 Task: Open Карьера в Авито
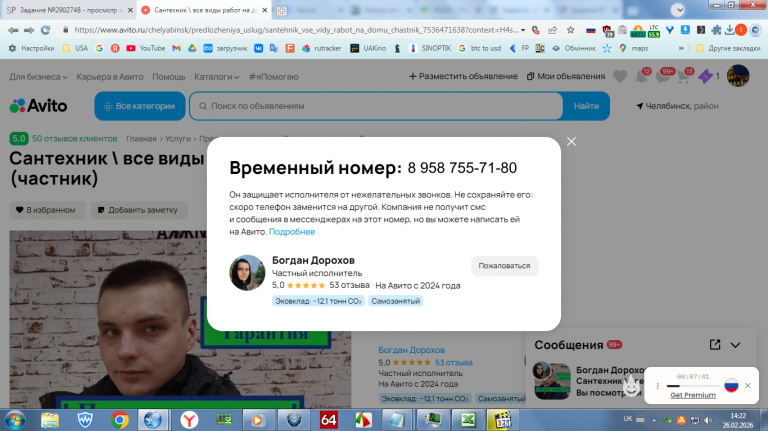(x=110, y=77)
